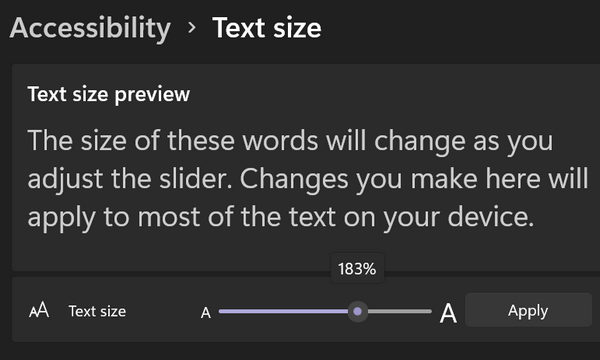Click the gray unfilled slider track
This screenshot has height=360, width=600.
pyautogui.click(x=399, y=311)
